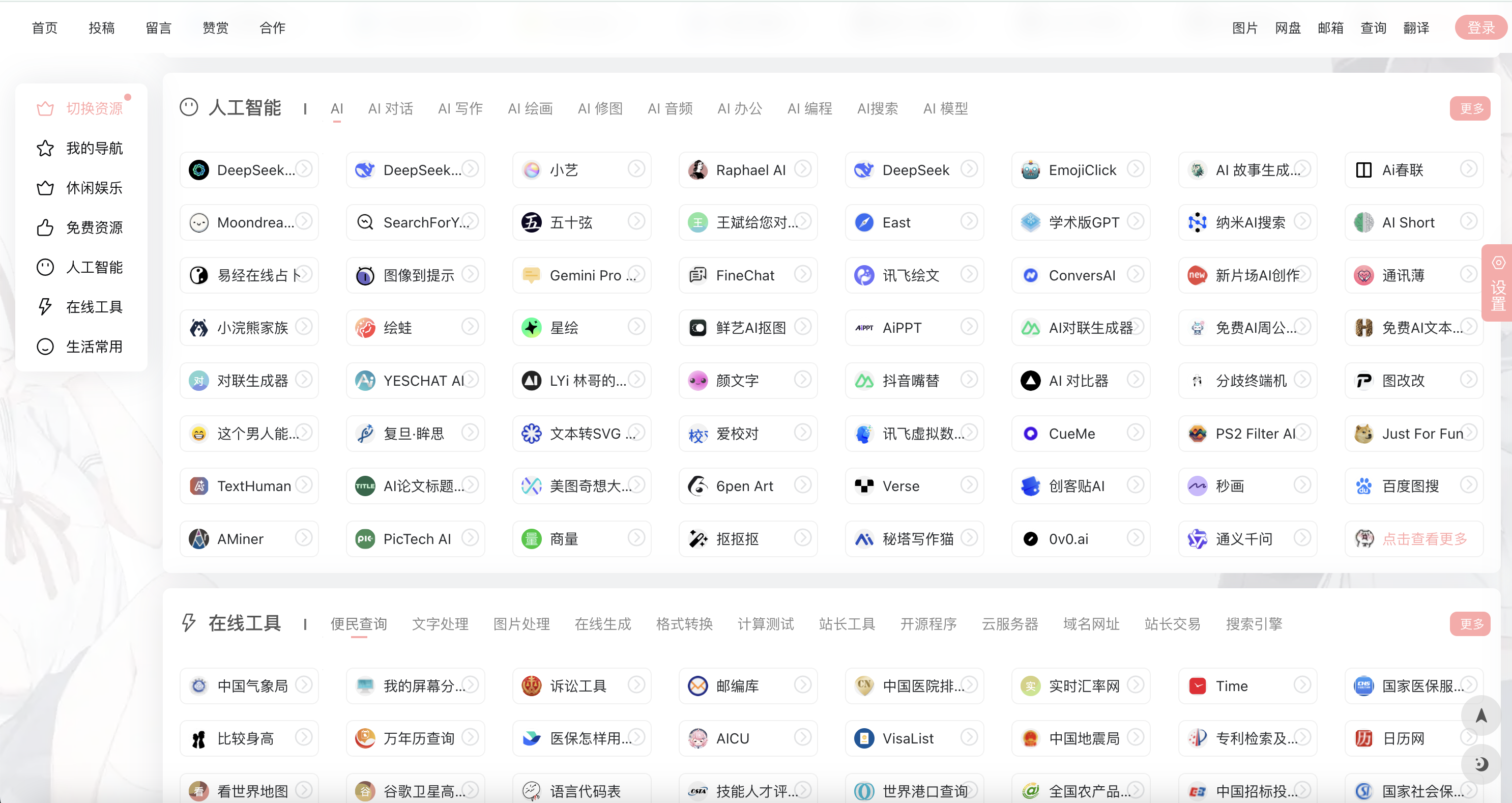Click the arrow on Gemini Pro card

(636, 274)
